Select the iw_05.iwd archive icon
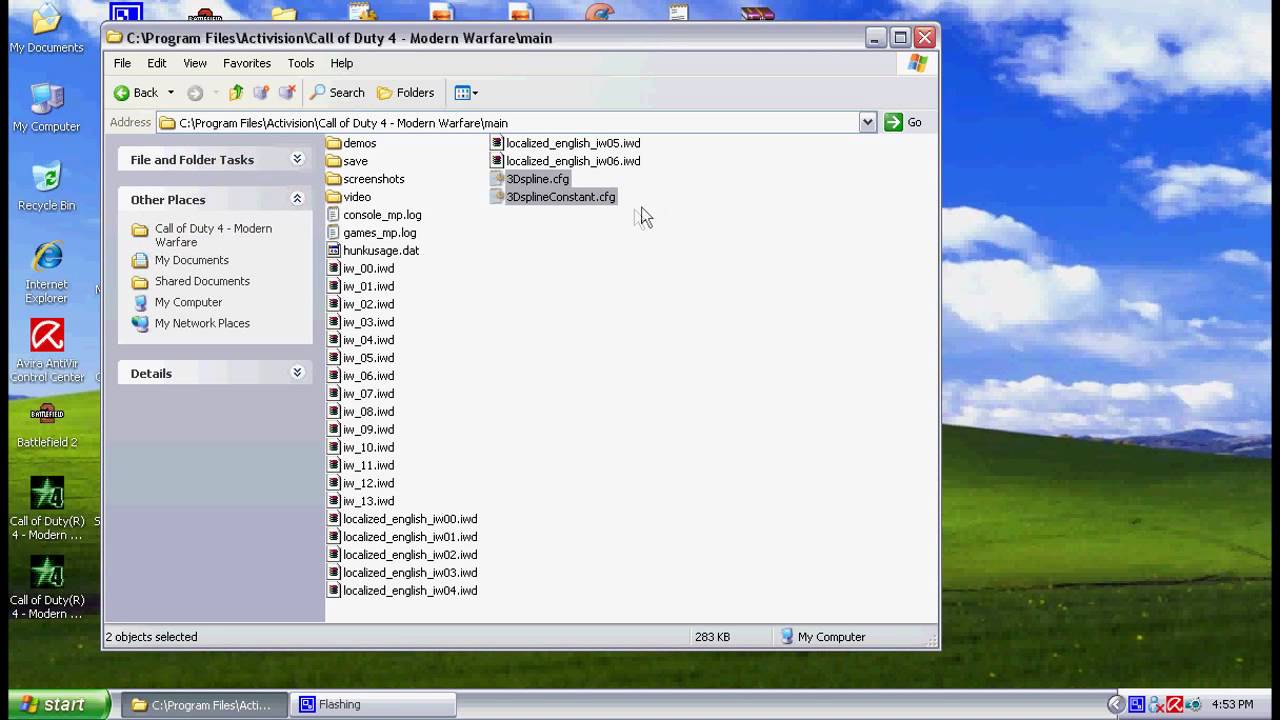1280x720 pixels. click(x=334, y=358)
